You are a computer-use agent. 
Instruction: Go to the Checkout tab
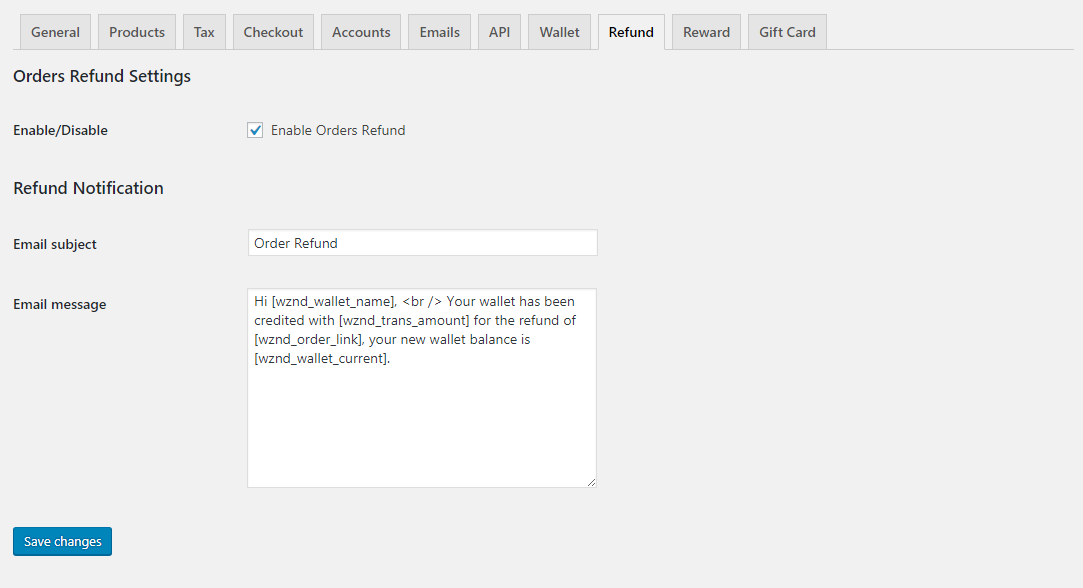click(273, 32)
